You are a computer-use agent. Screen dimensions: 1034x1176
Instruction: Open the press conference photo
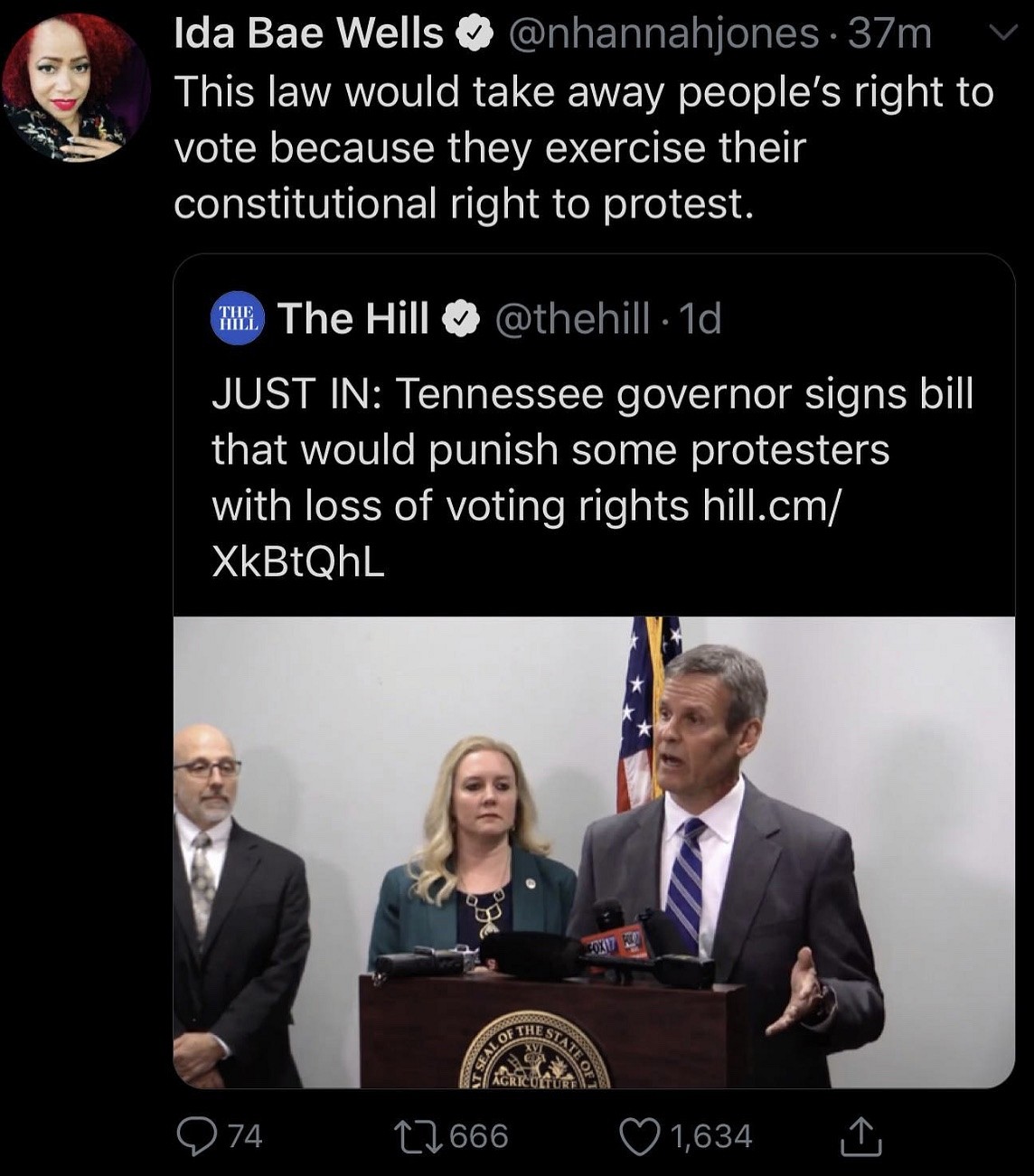594,852
